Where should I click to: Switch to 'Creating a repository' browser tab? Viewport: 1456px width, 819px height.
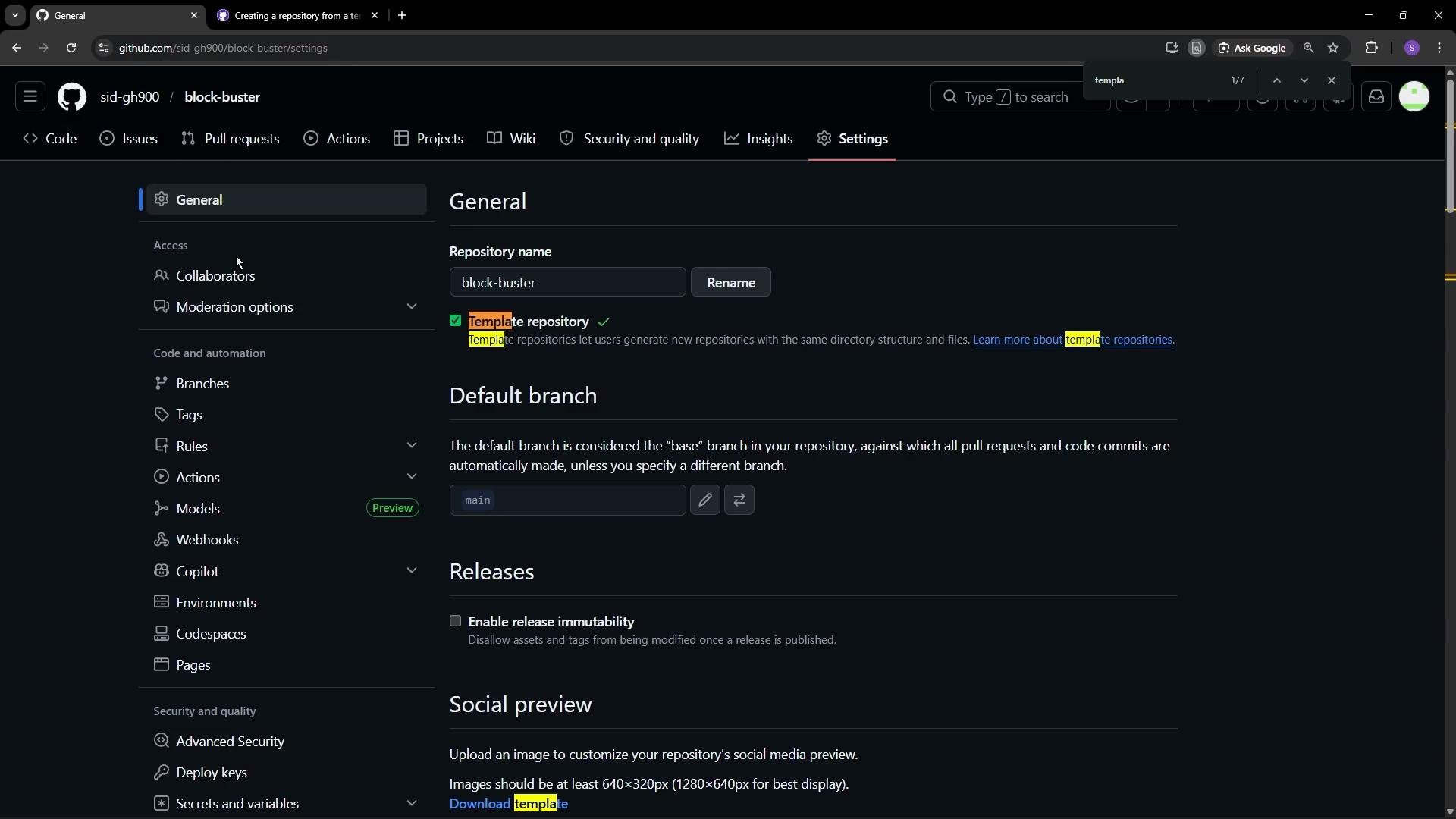coord(297,15)
